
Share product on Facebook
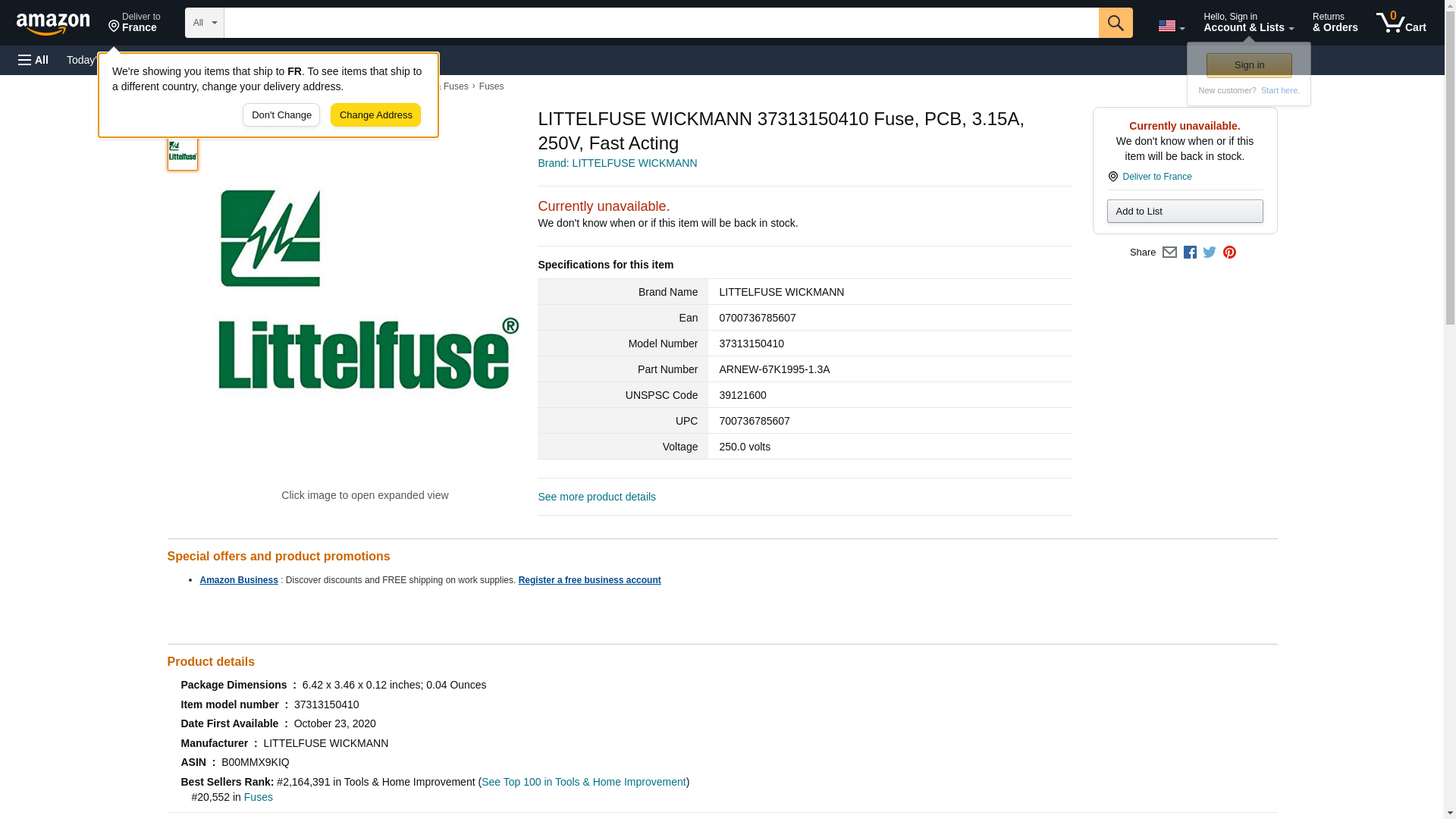click(1190, 253)
